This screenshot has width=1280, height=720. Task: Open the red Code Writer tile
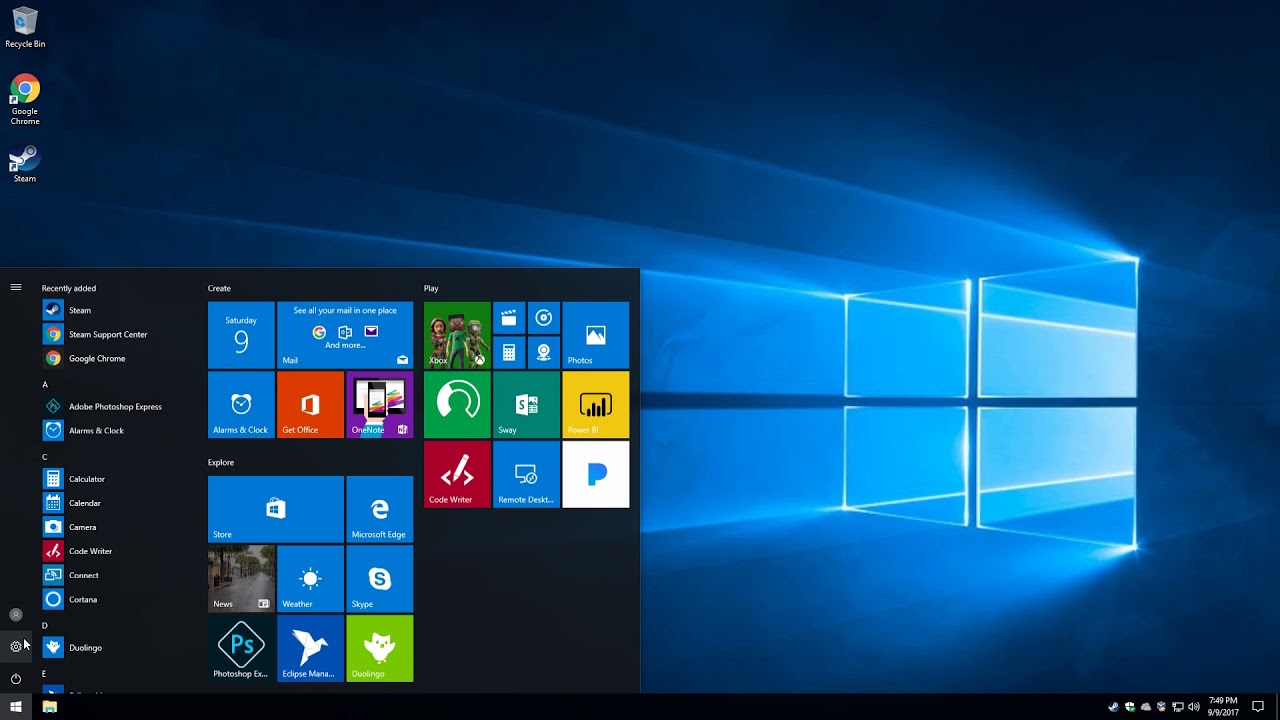(457, 474)
